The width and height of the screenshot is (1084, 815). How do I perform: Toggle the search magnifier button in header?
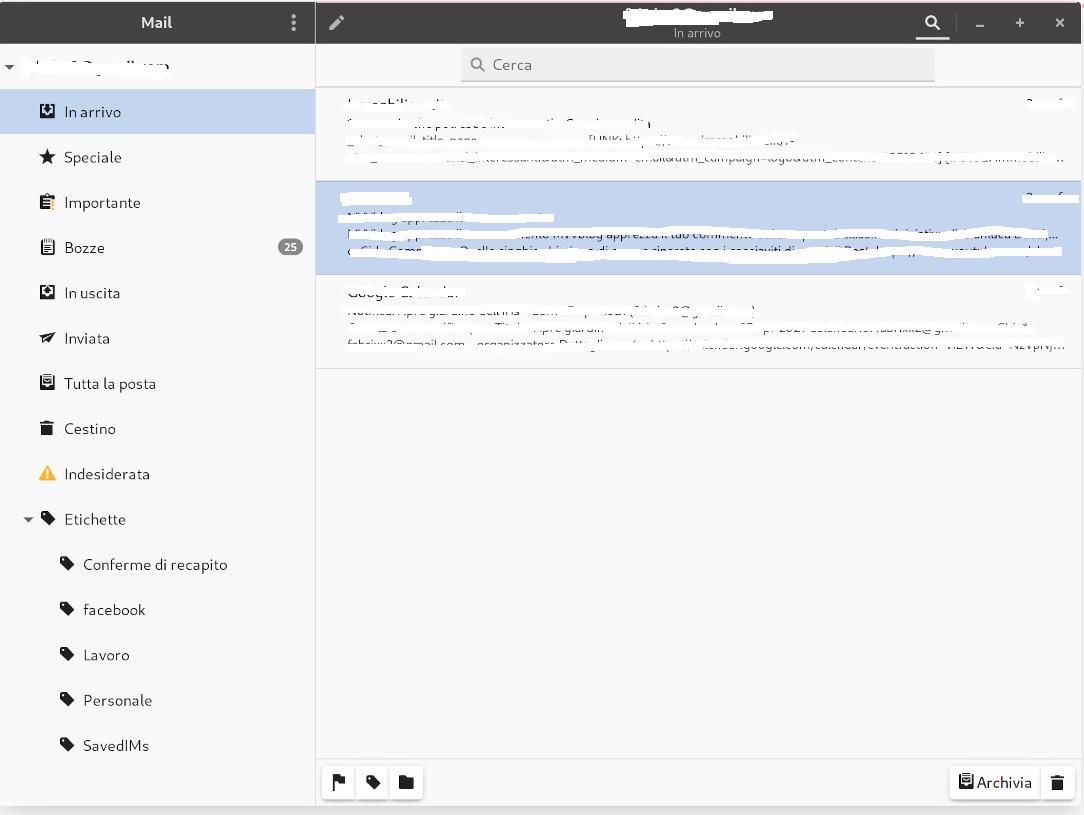tap(932, 23)
